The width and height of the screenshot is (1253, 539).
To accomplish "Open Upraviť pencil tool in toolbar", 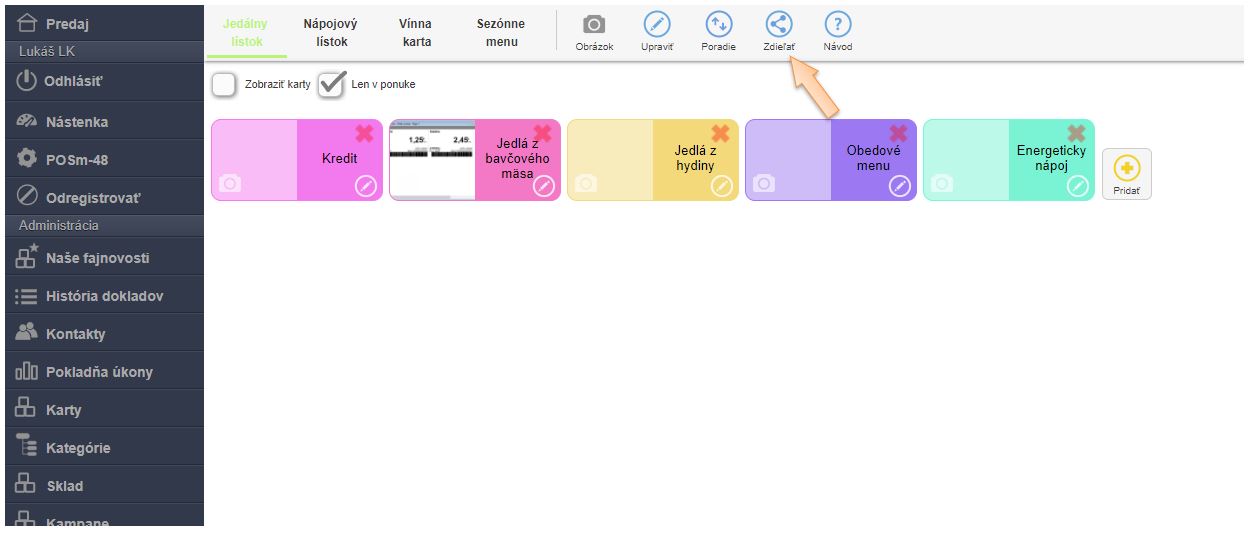I will (x=656, y=26).
